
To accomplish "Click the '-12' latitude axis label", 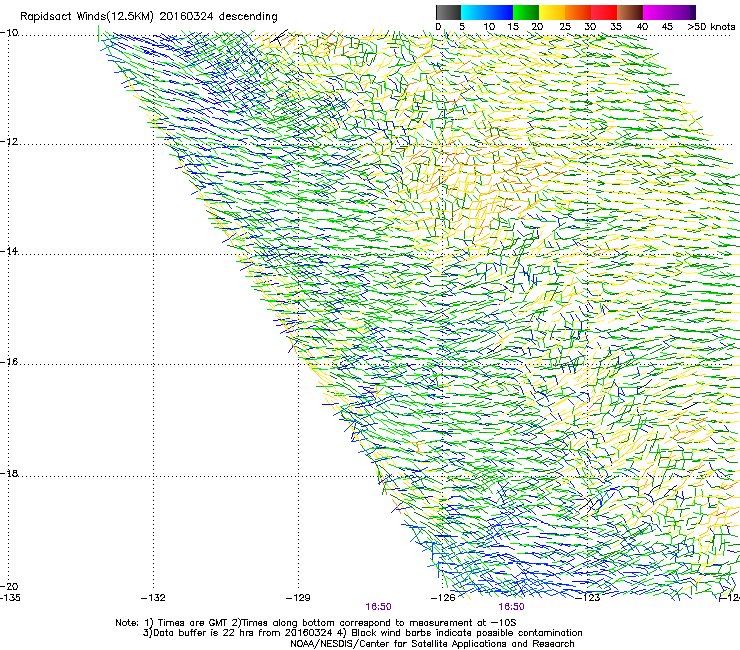I will coord(9,142).
